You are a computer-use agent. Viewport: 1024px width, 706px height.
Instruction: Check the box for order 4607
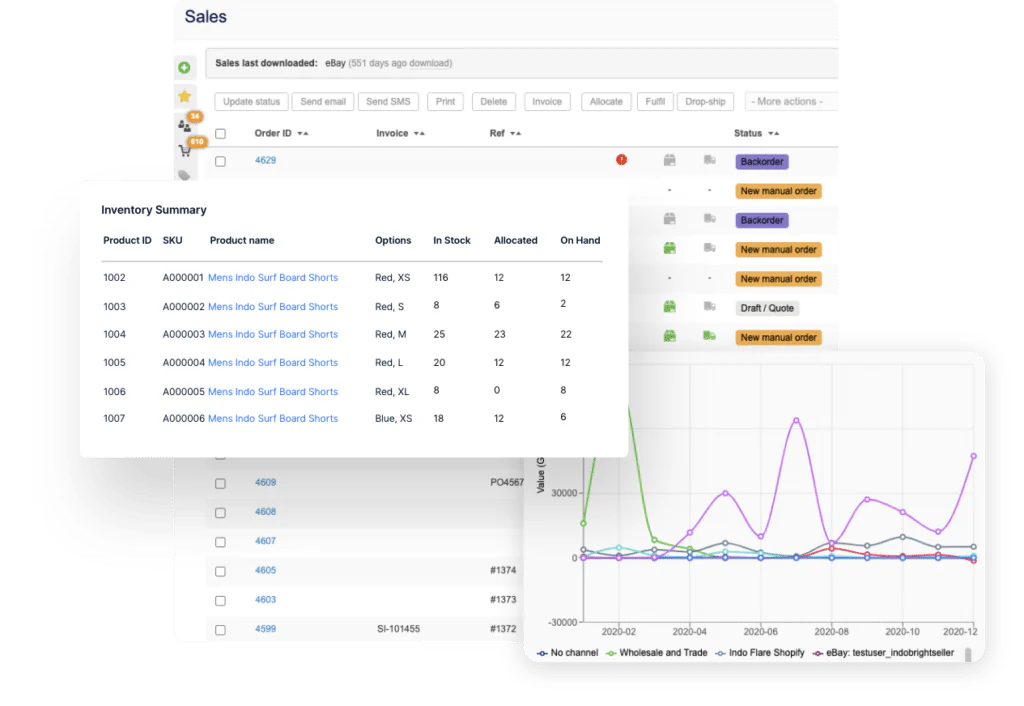click(221, 542)
